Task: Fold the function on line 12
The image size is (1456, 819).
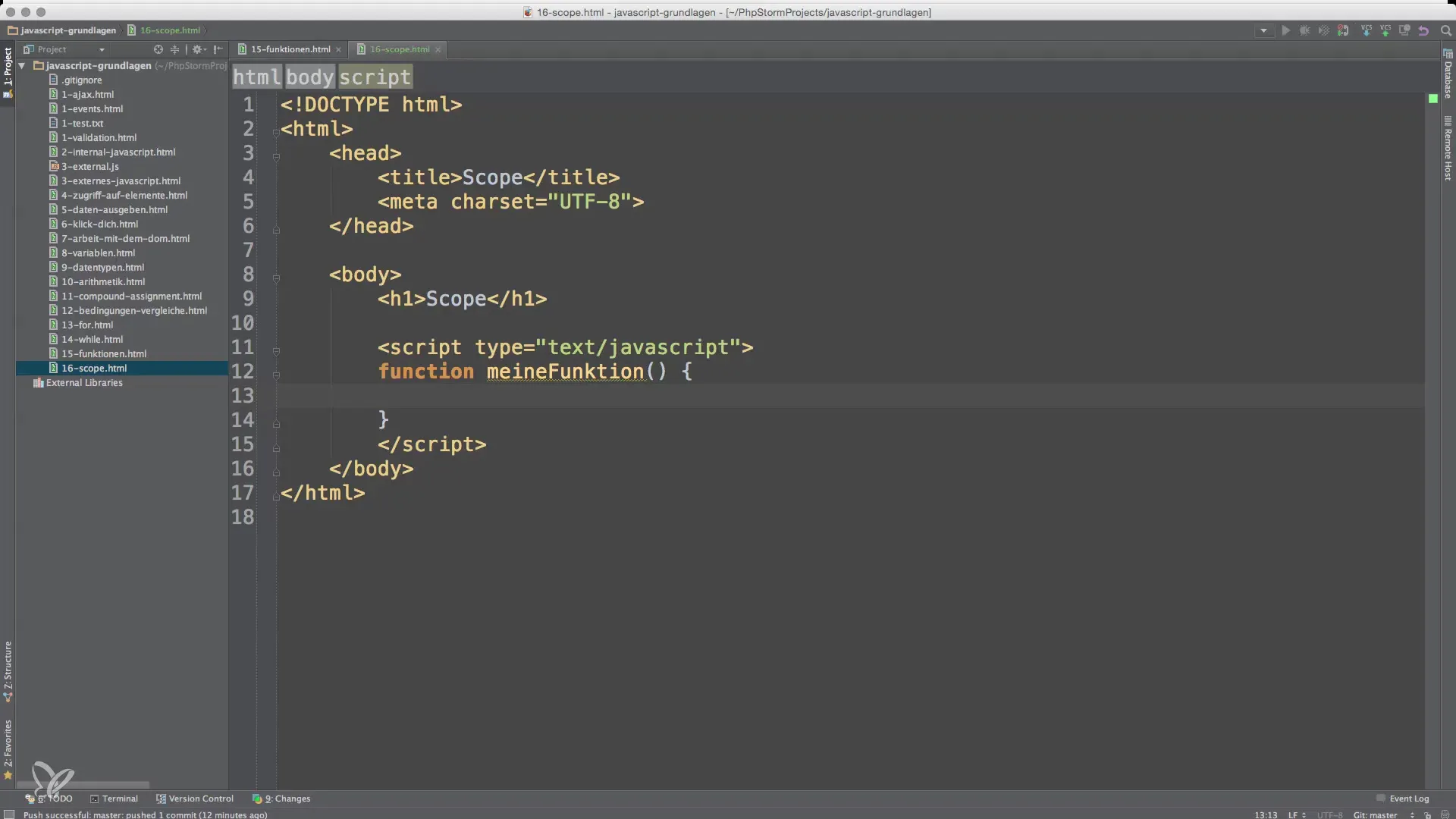Action: tap(276, 375)
